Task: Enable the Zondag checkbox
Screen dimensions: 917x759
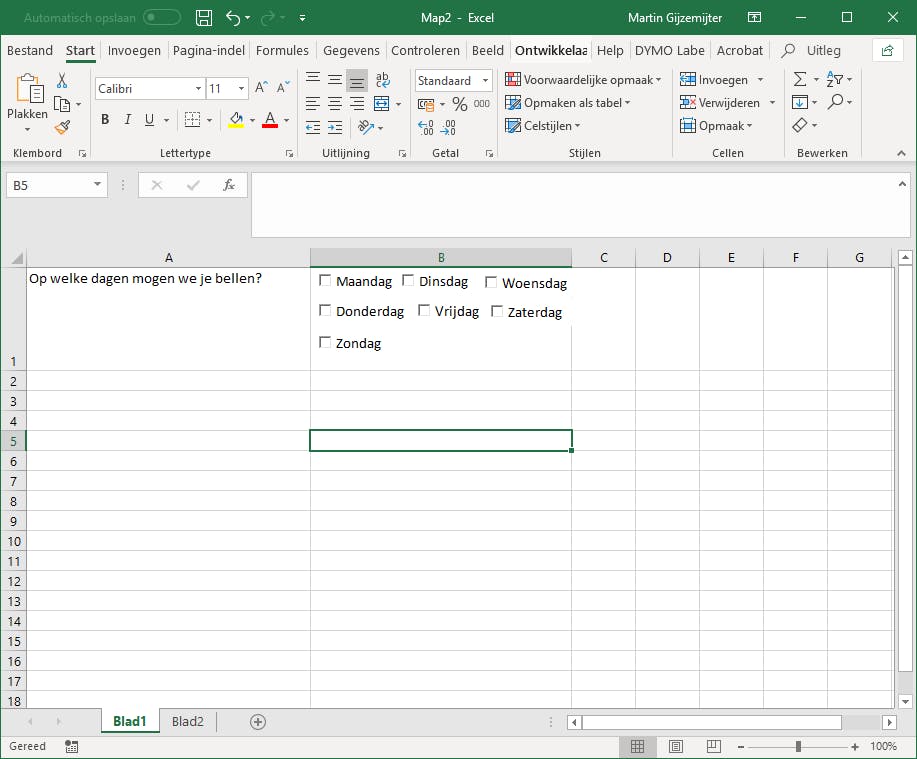Action: (x=325, y=343)
